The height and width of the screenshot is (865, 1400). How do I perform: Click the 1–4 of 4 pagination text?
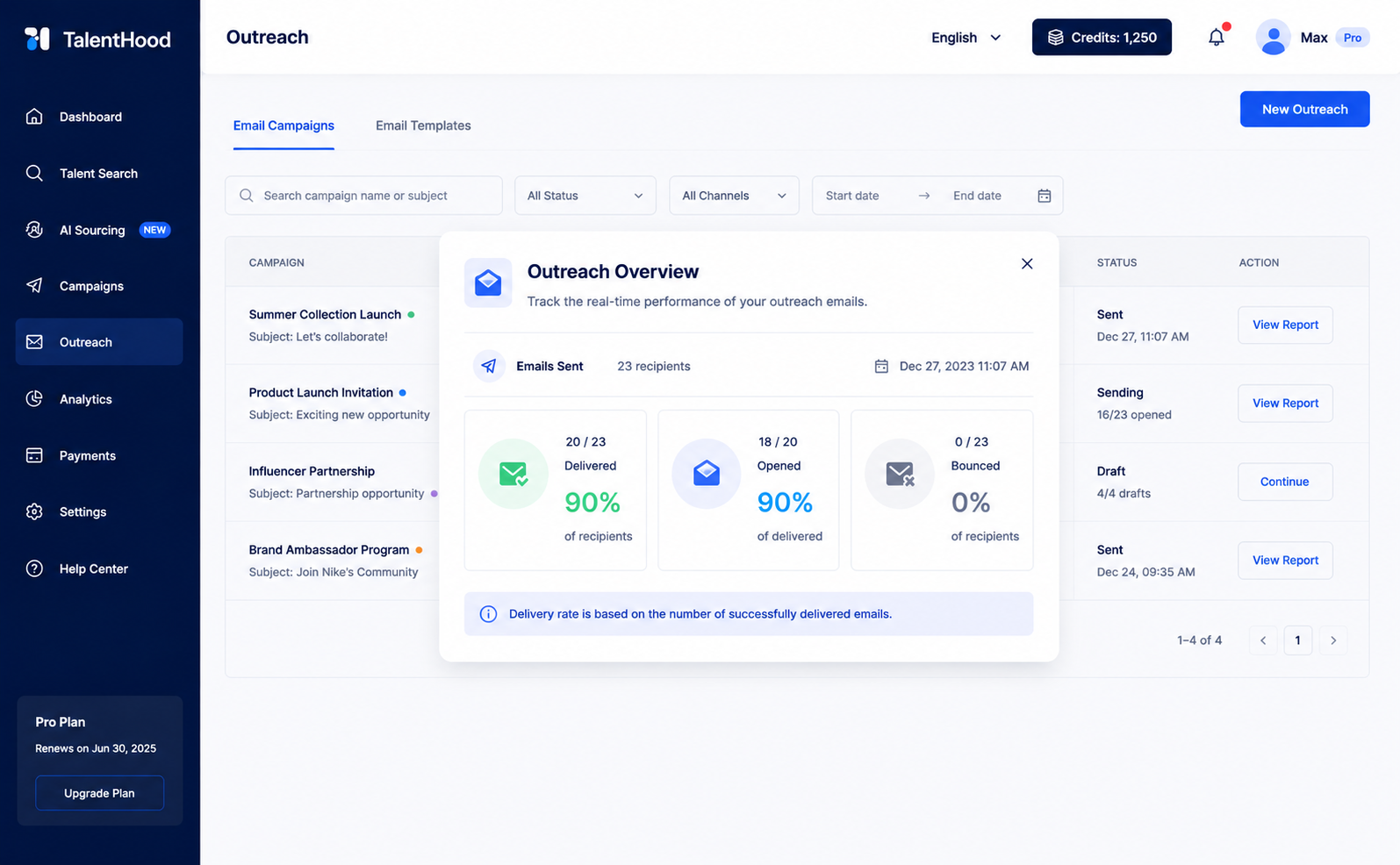click(1200, 640)
